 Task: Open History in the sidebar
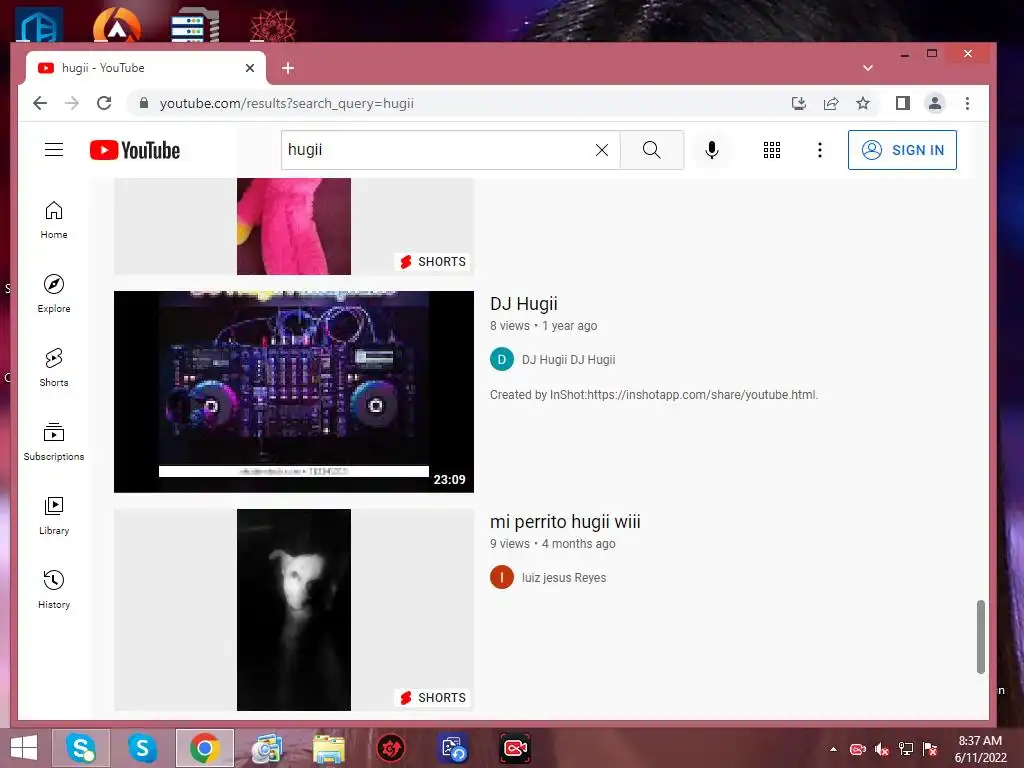click(54, 590)
